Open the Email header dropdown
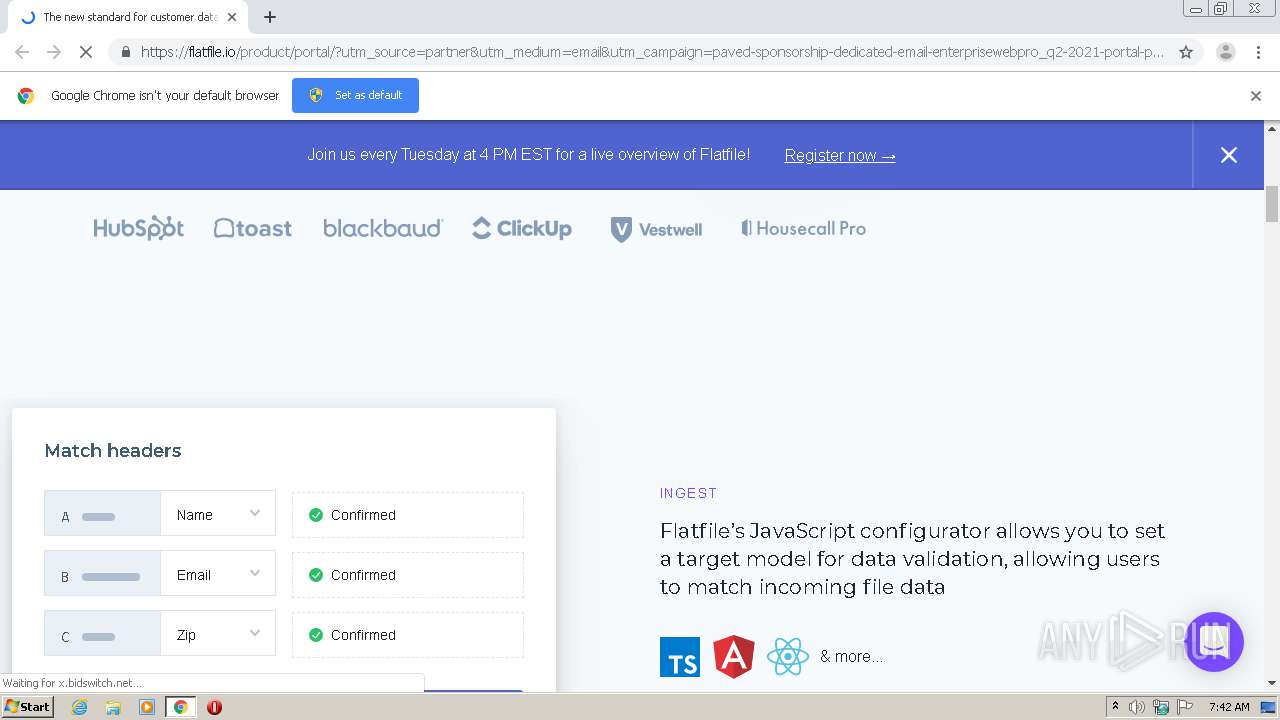1280x720 pixels. point(218,574)
